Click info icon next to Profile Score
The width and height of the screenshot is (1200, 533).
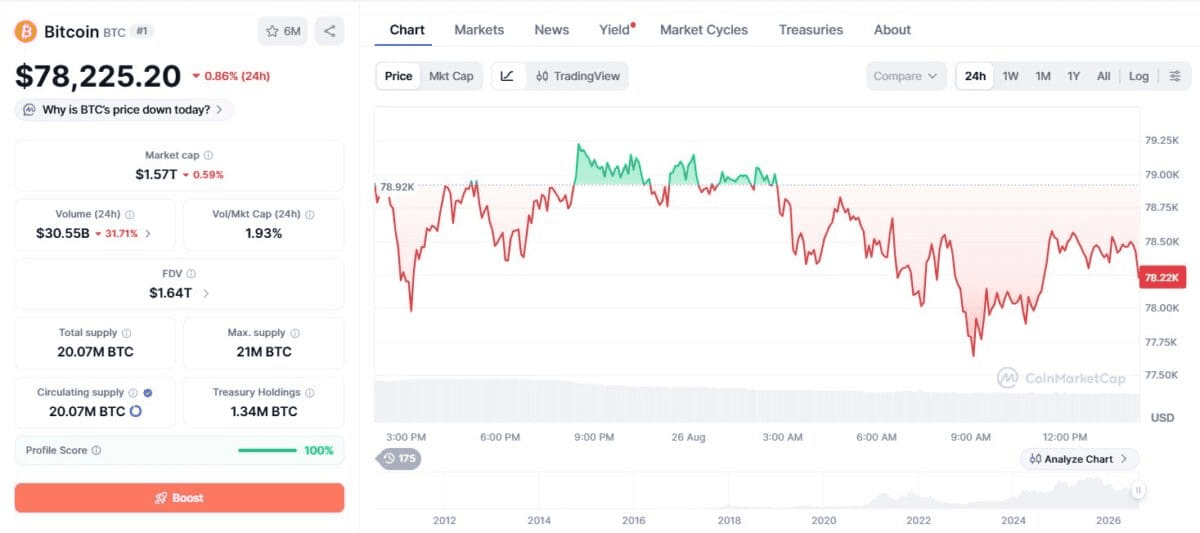click(x=96, y=451)
